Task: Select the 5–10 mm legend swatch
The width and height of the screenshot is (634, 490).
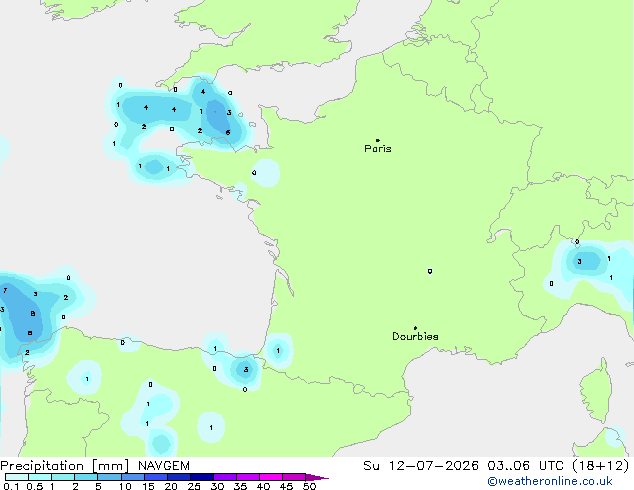Action: [x=109, y=477]
